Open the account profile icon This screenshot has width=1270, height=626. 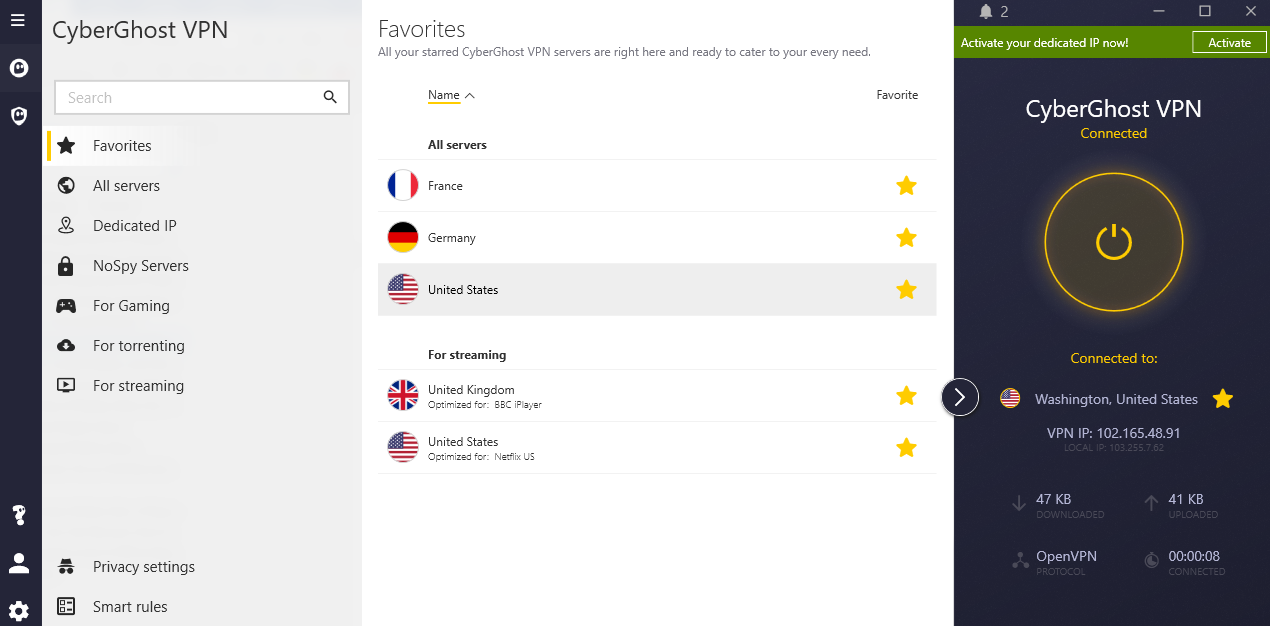pos(18,563)
